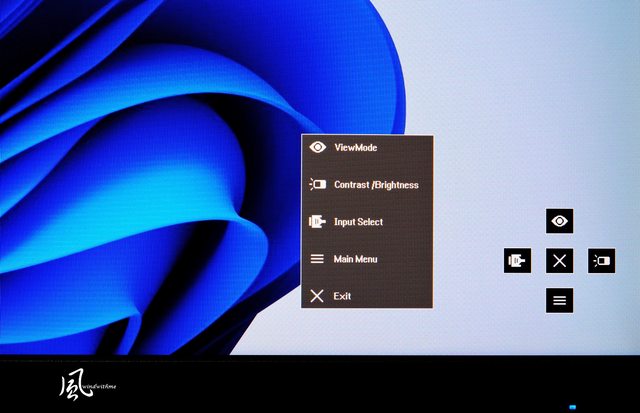The height and width of the screenshot is (413, 640).
Task: Click the blue flower wallpaper swirl
Action: (x=150, y=180)
